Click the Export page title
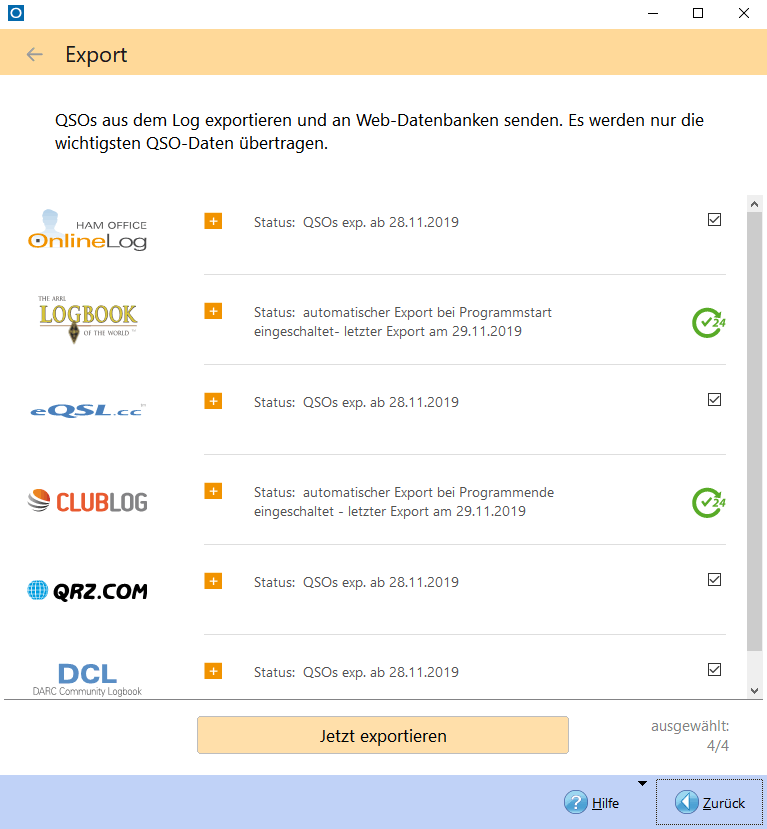Screen dimensions: 767x829 96,54
